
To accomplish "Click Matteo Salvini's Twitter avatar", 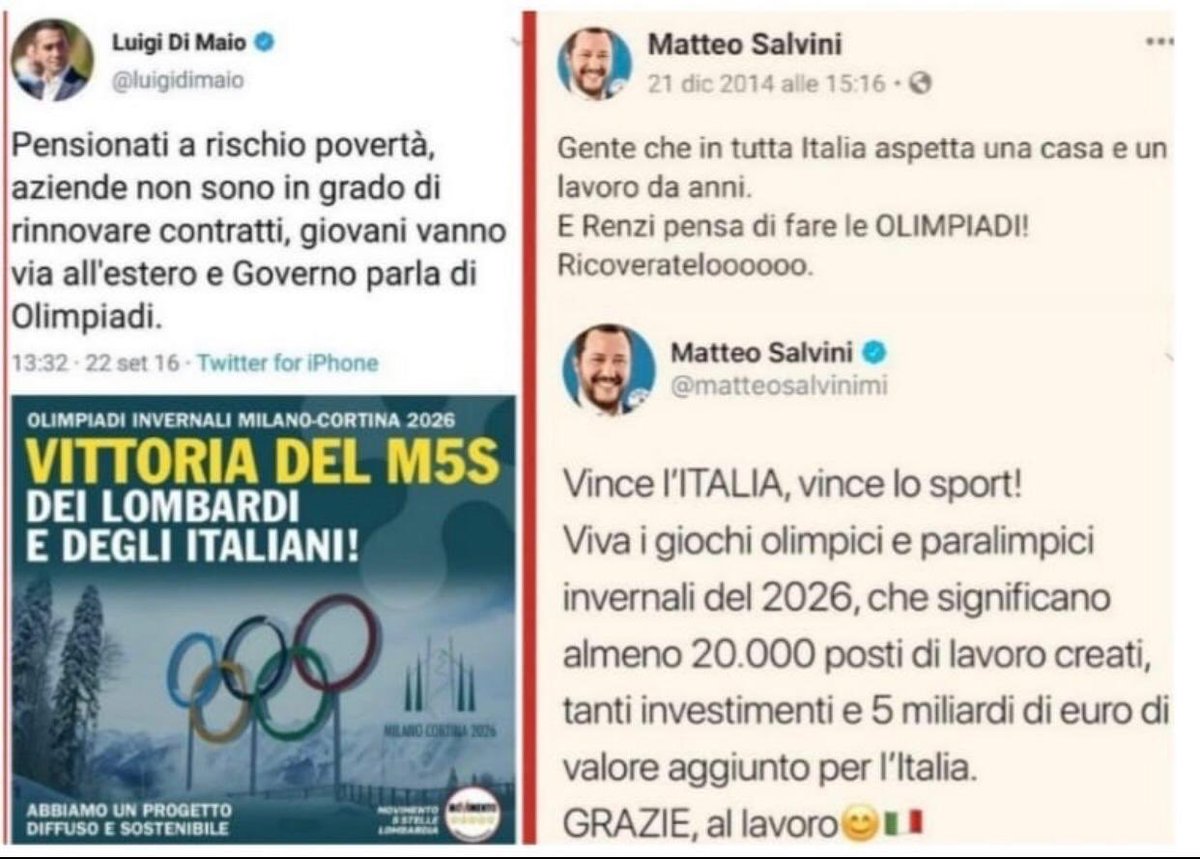I will [608, 369].
